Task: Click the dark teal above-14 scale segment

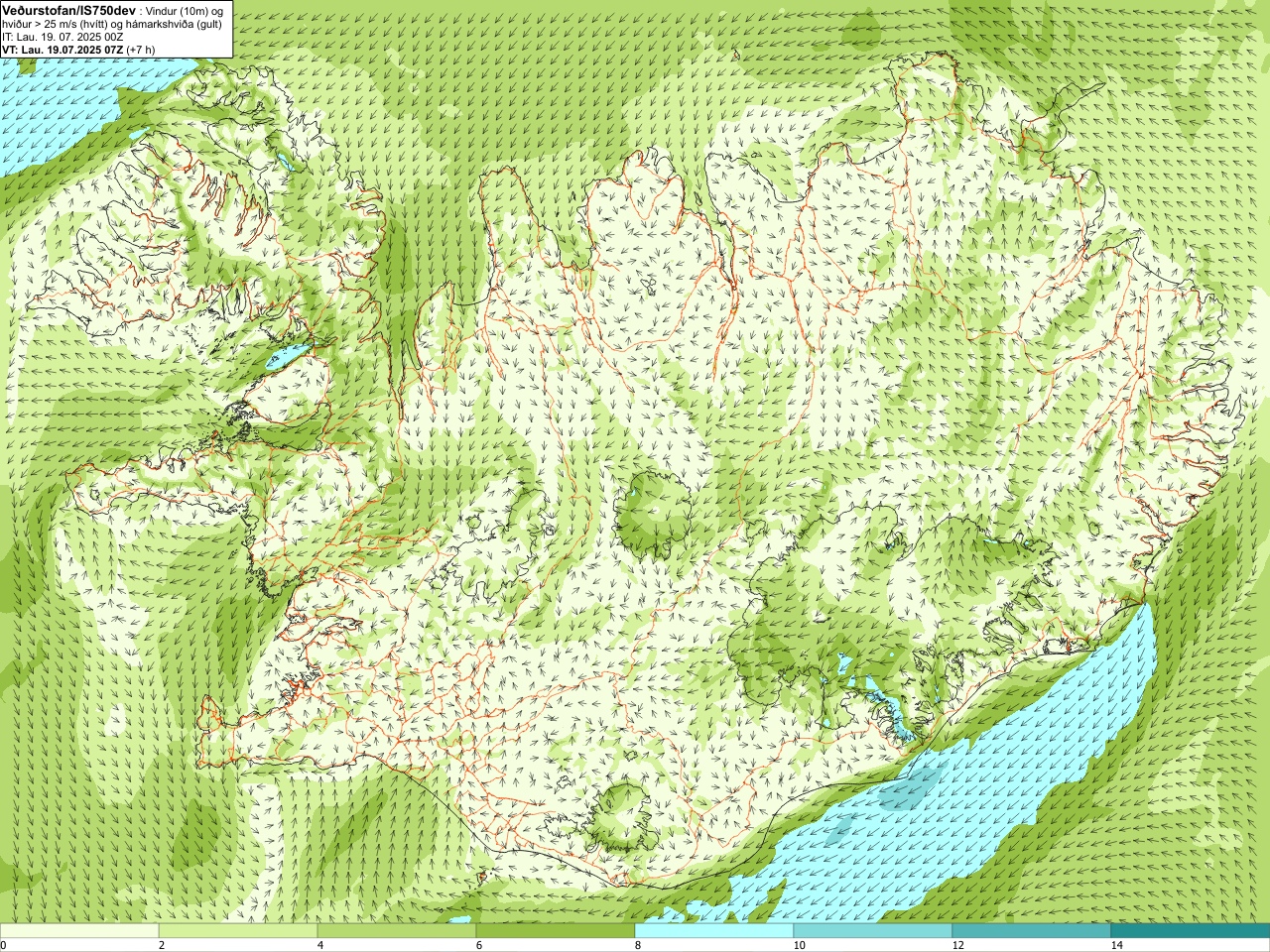Action: tap(1191, 931)
